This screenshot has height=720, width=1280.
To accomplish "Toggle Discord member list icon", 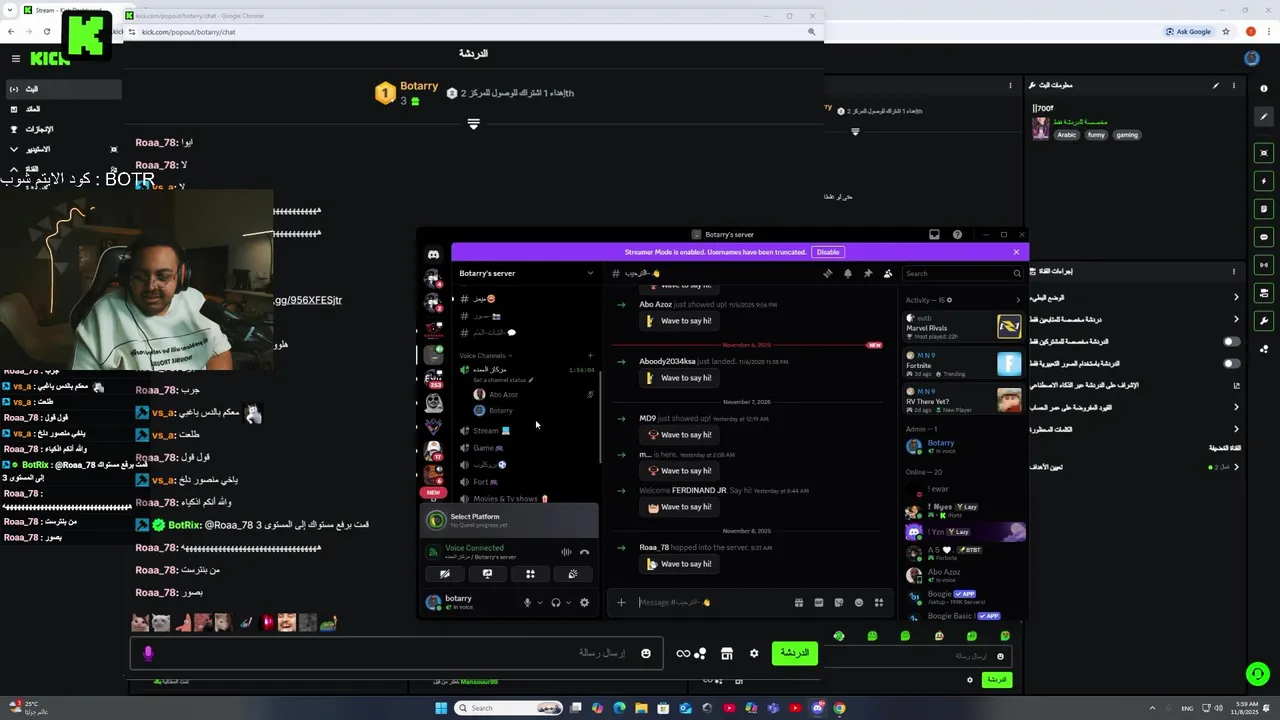I will point(888,273).
